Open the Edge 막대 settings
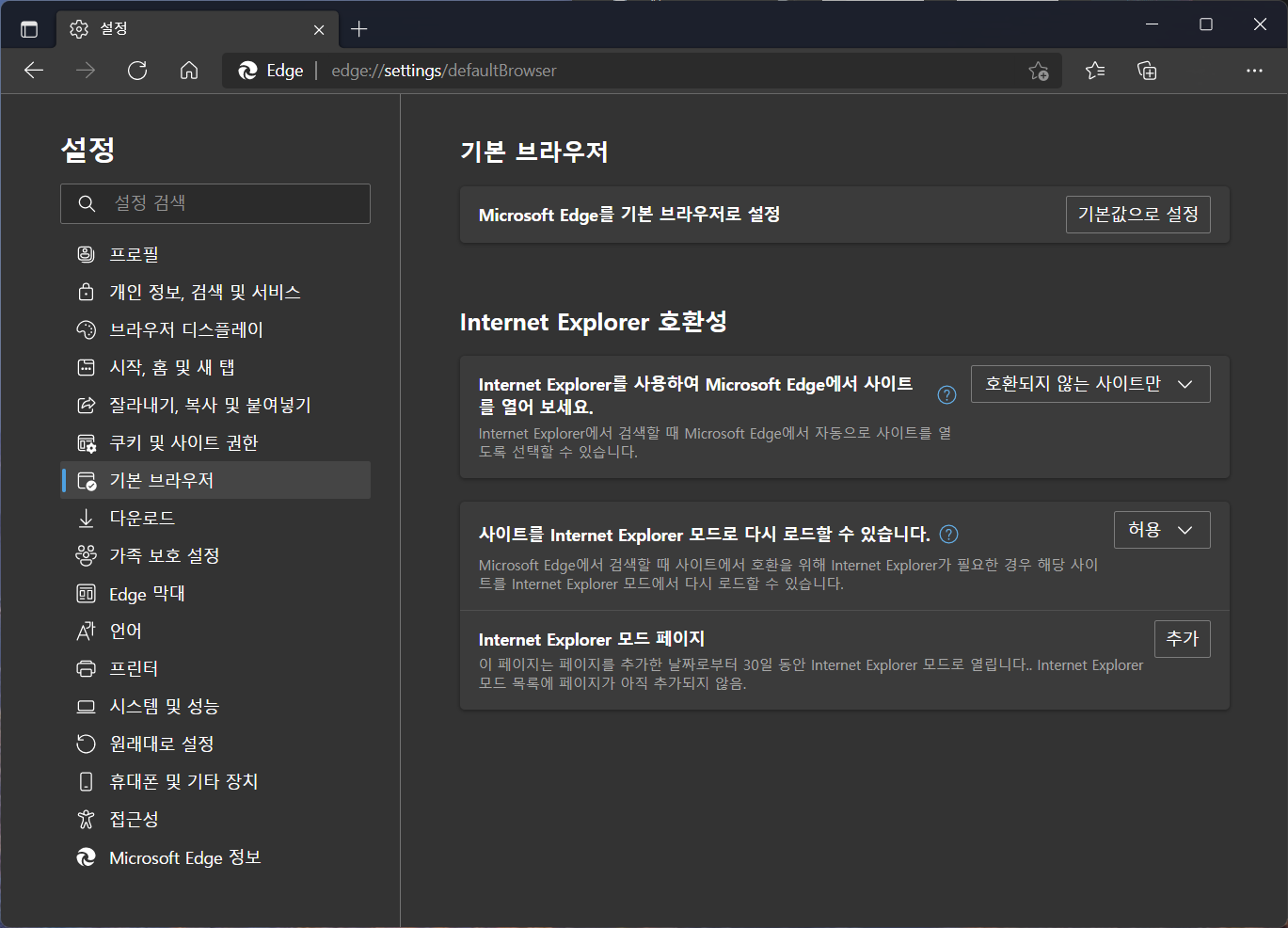Viewport: 1288px width, 928px height. click(x=215, y=593)
